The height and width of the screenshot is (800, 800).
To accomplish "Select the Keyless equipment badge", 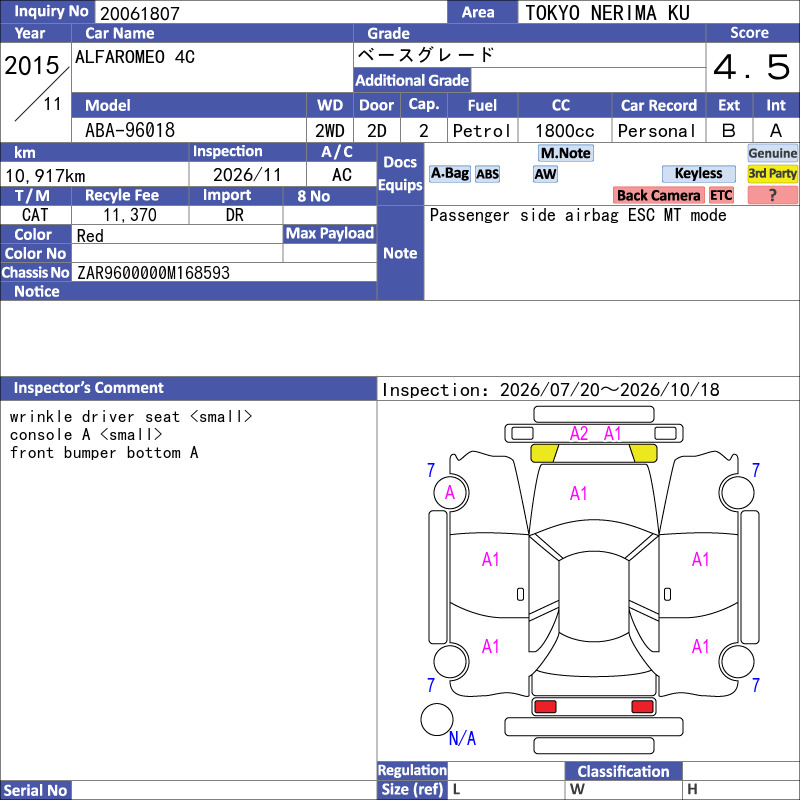I will coord(698,174).
